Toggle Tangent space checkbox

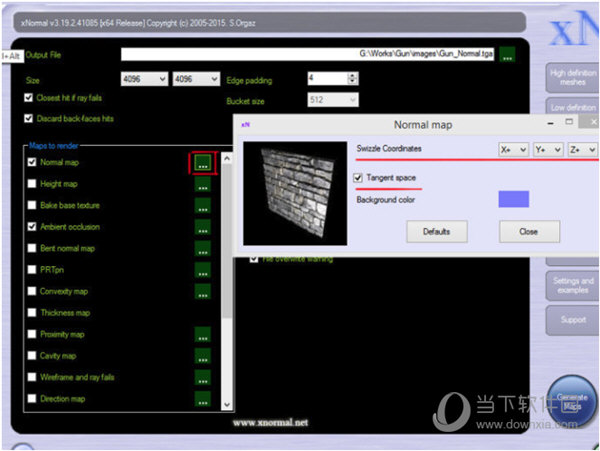click(358, 178)
